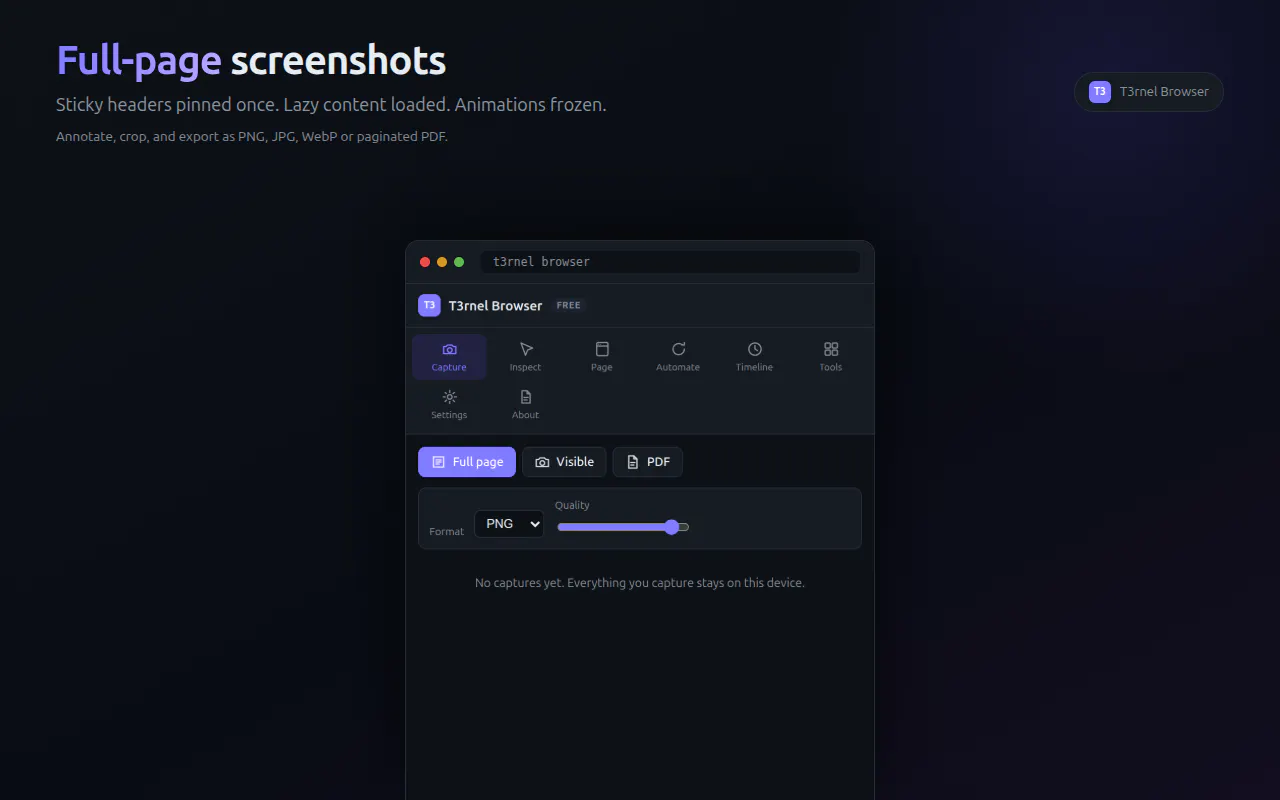
Task: Click the FREE plan badge
Action: pyautogui.click(x=568, y=305)
